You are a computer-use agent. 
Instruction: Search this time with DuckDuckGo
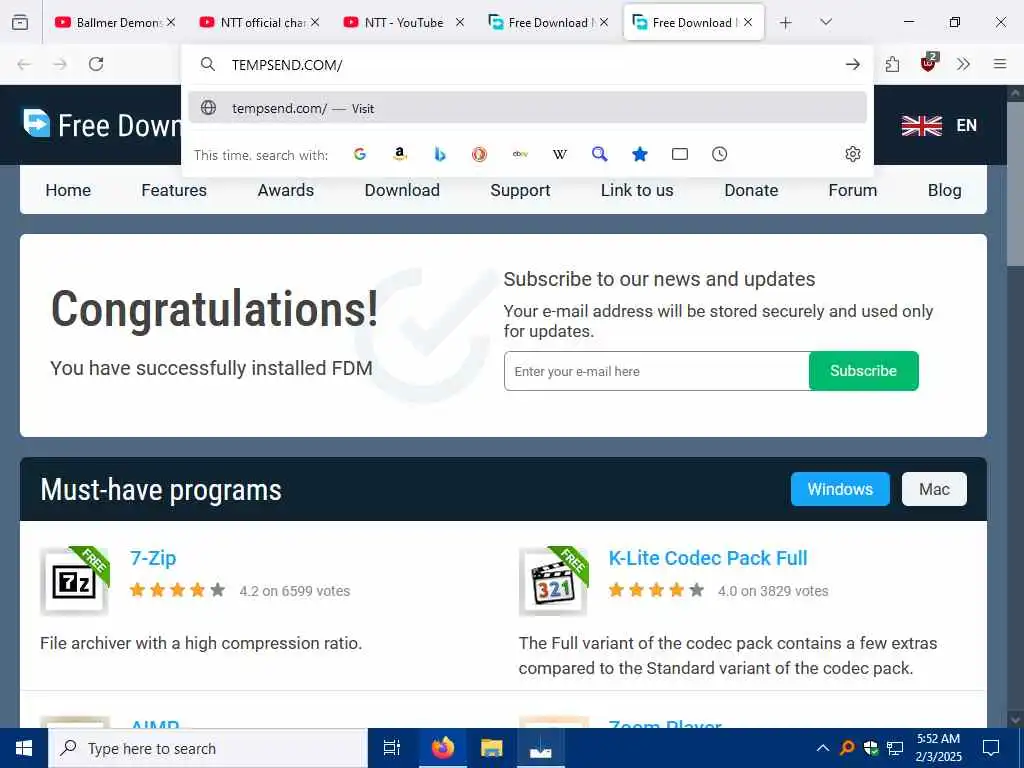(x=479, y=154)
